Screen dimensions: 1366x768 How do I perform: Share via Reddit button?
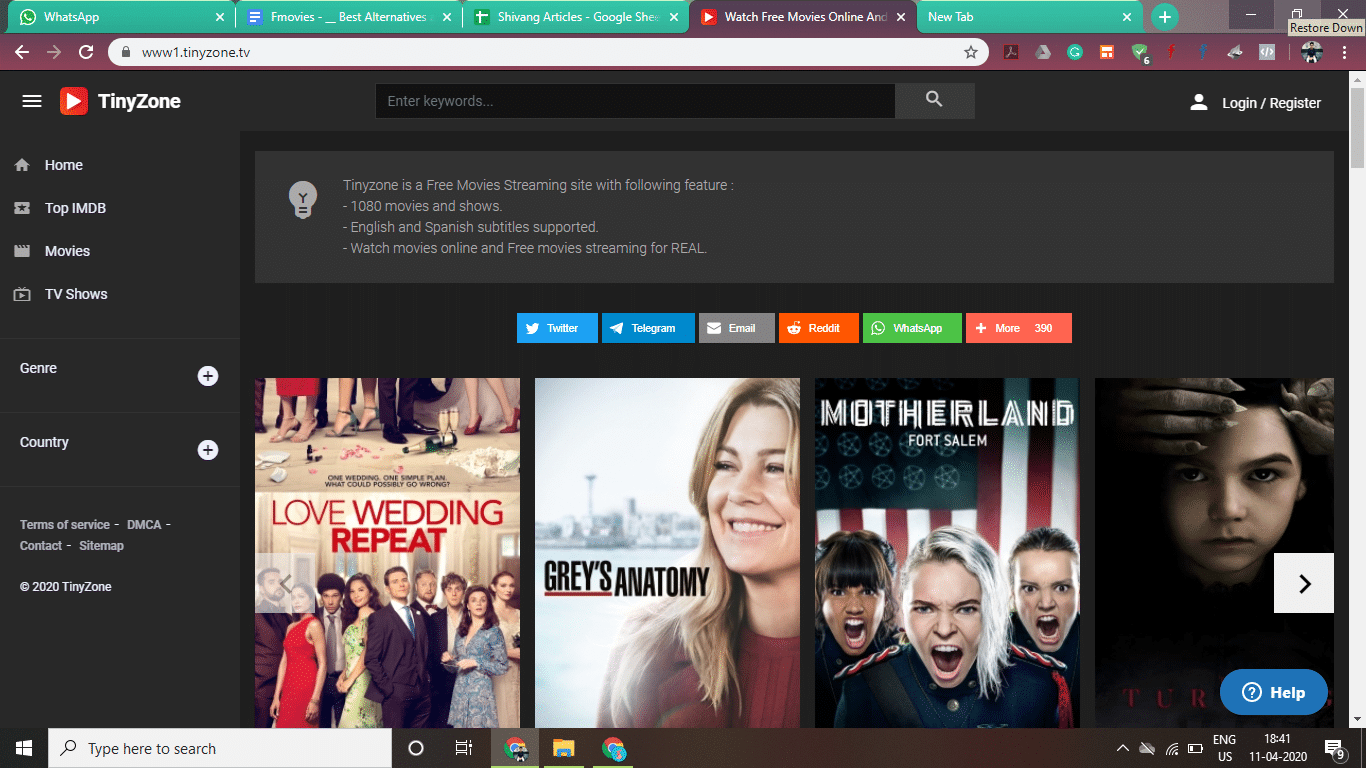point(819,328)
